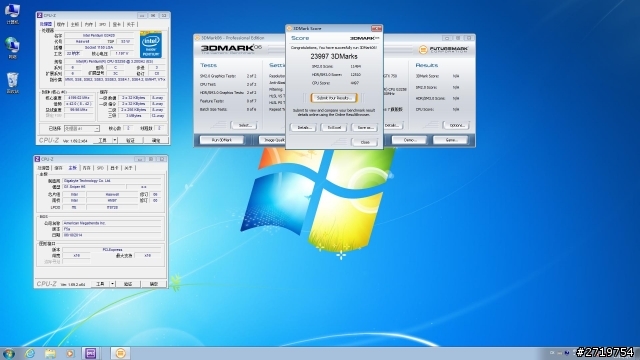Click the To Excel button

[x=334, y=128]
